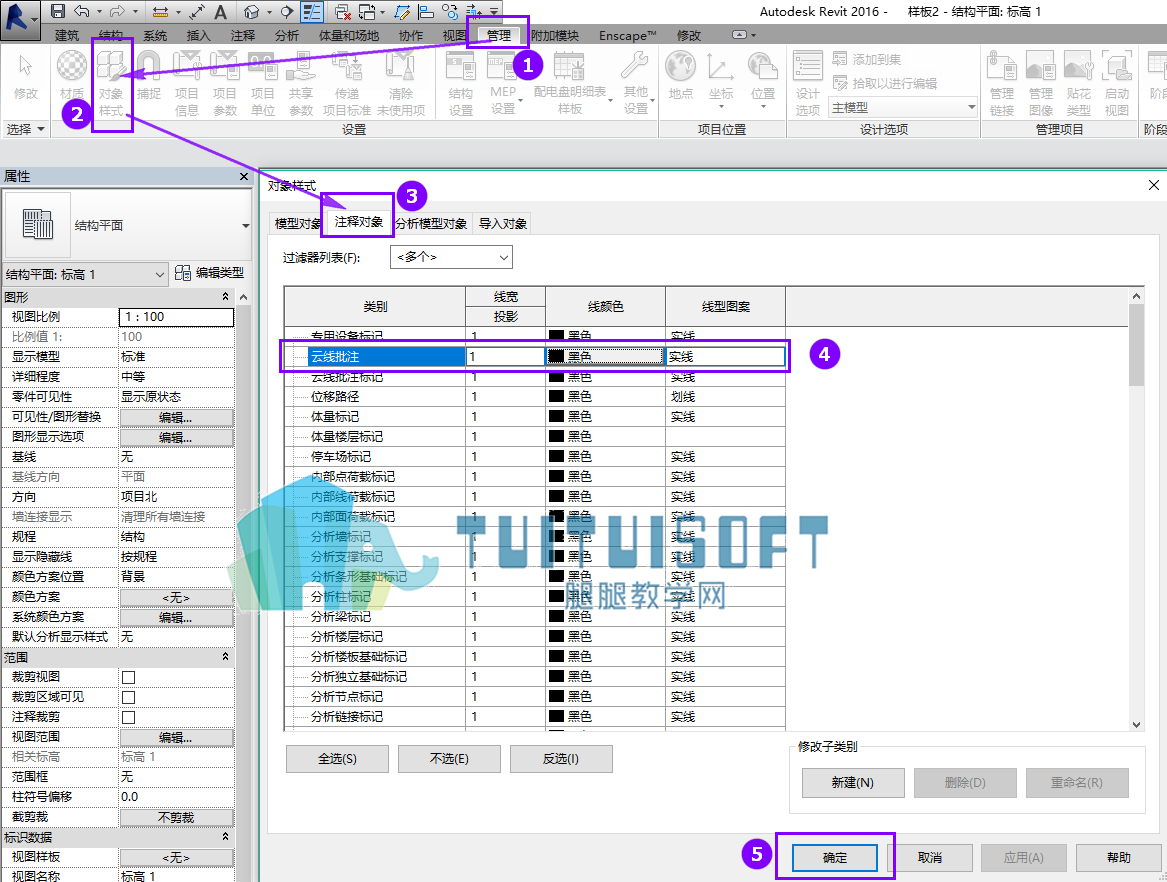Enable the 裁剪视图 checkbox
The width and height of the screenshot is (1167, 882).
pyautogui.click(x=129, y=677)
